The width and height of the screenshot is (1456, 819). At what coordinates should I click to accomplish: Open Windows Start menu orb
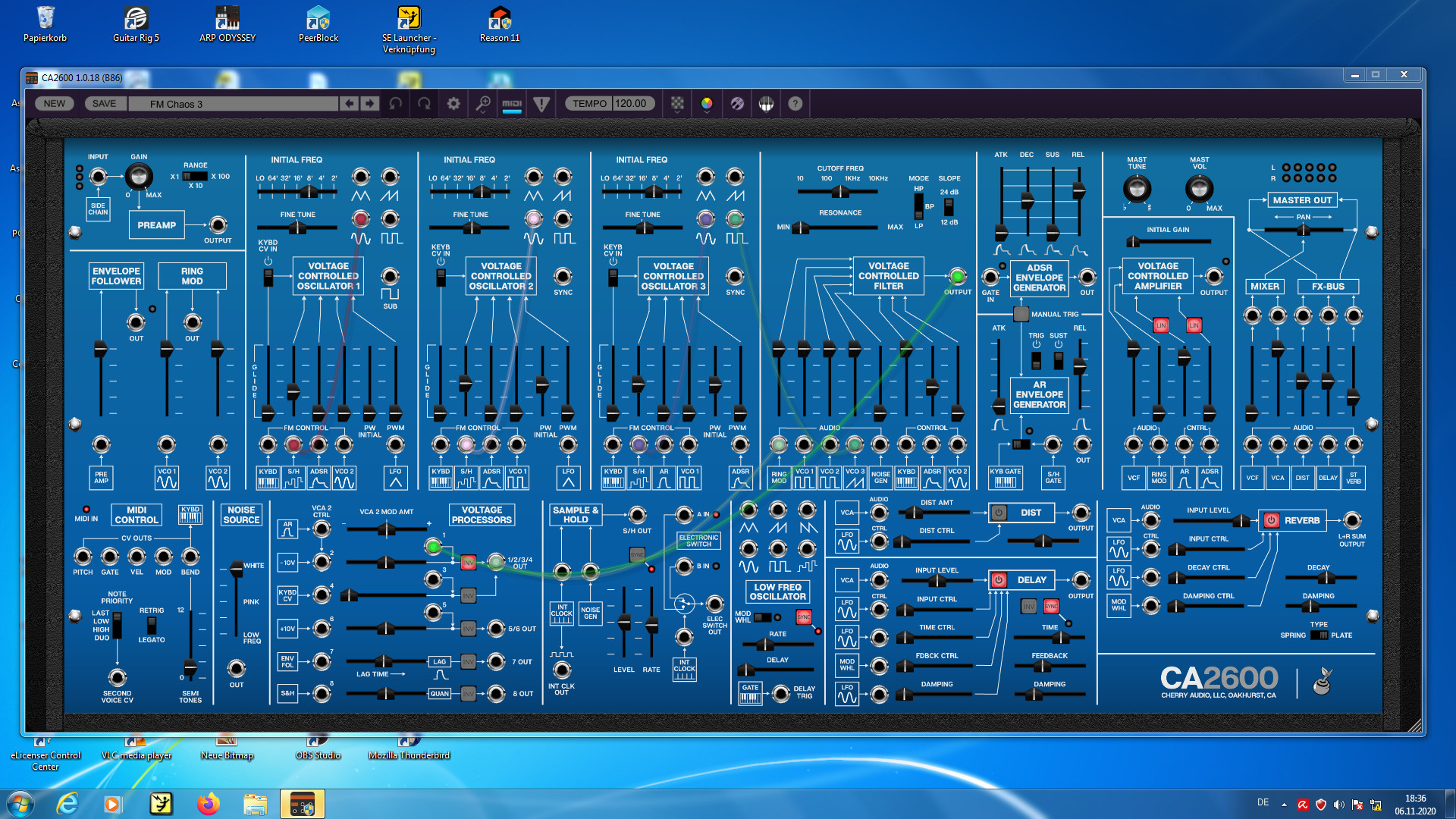pos(20,804)
